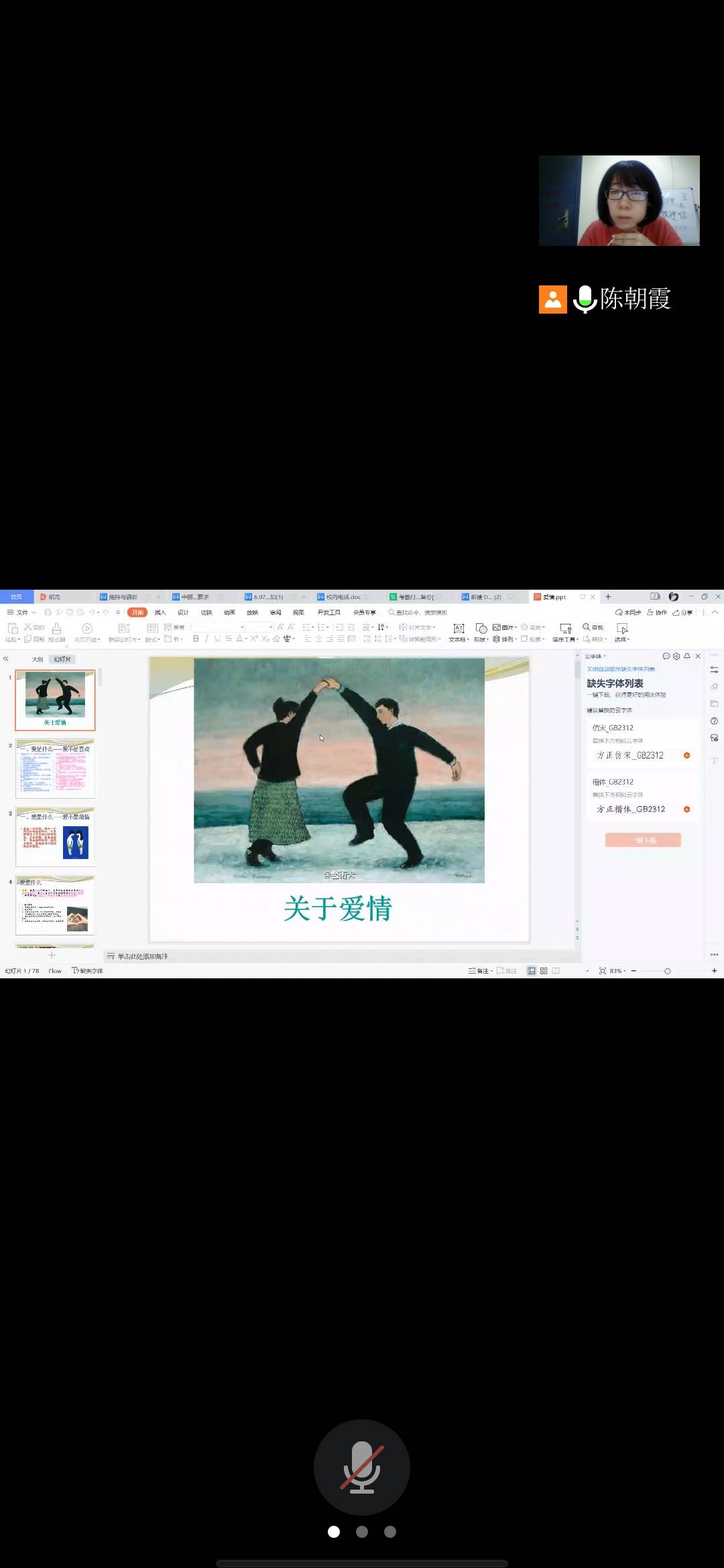724x1568 pixels.
Task: Switch to the 大纲 outline tab
Action: point(38,659)
